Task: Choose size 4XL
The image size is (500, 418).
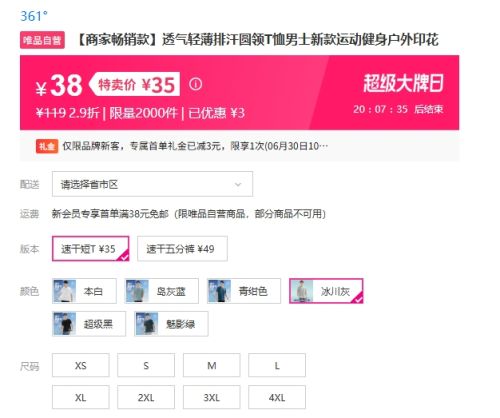Action: tap(277, 397)
